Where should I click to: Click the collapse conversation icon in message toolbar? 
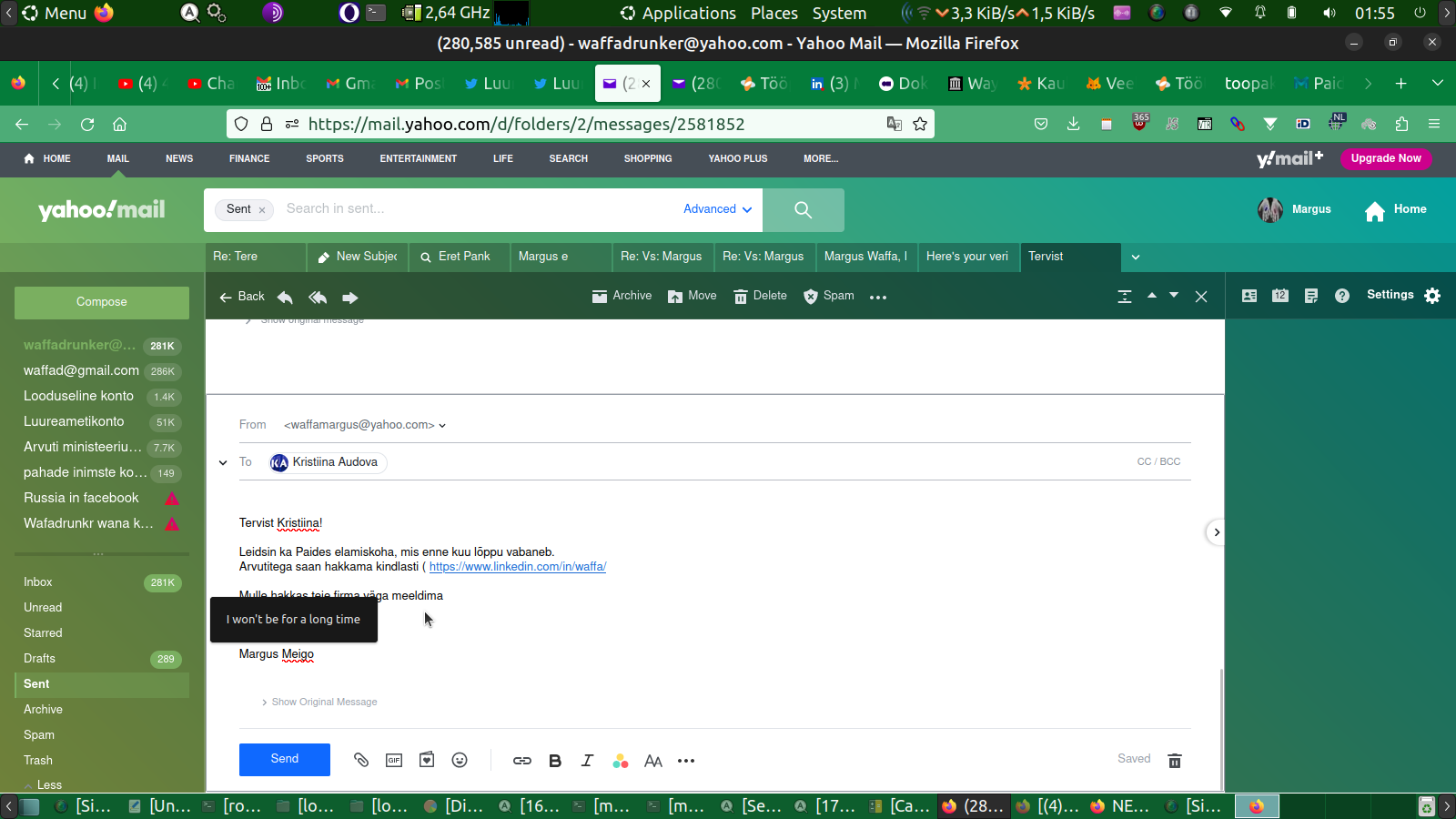pos(1125,297)
